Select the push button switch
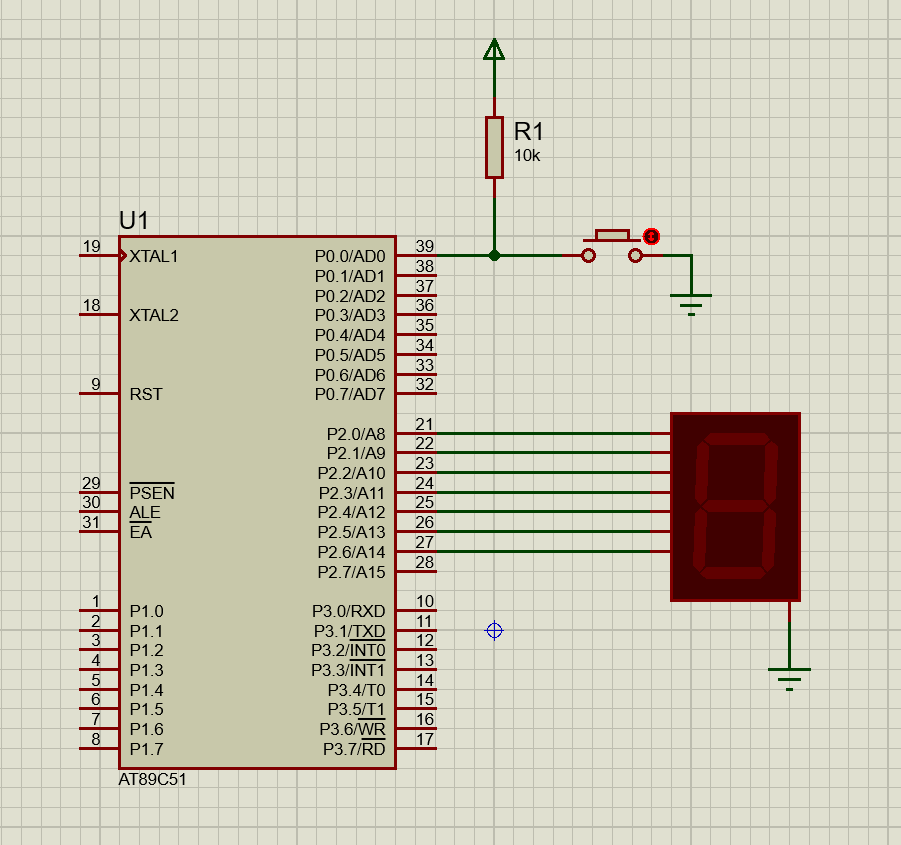Screen dimensions: 901x845 click(x=612, y=246)
